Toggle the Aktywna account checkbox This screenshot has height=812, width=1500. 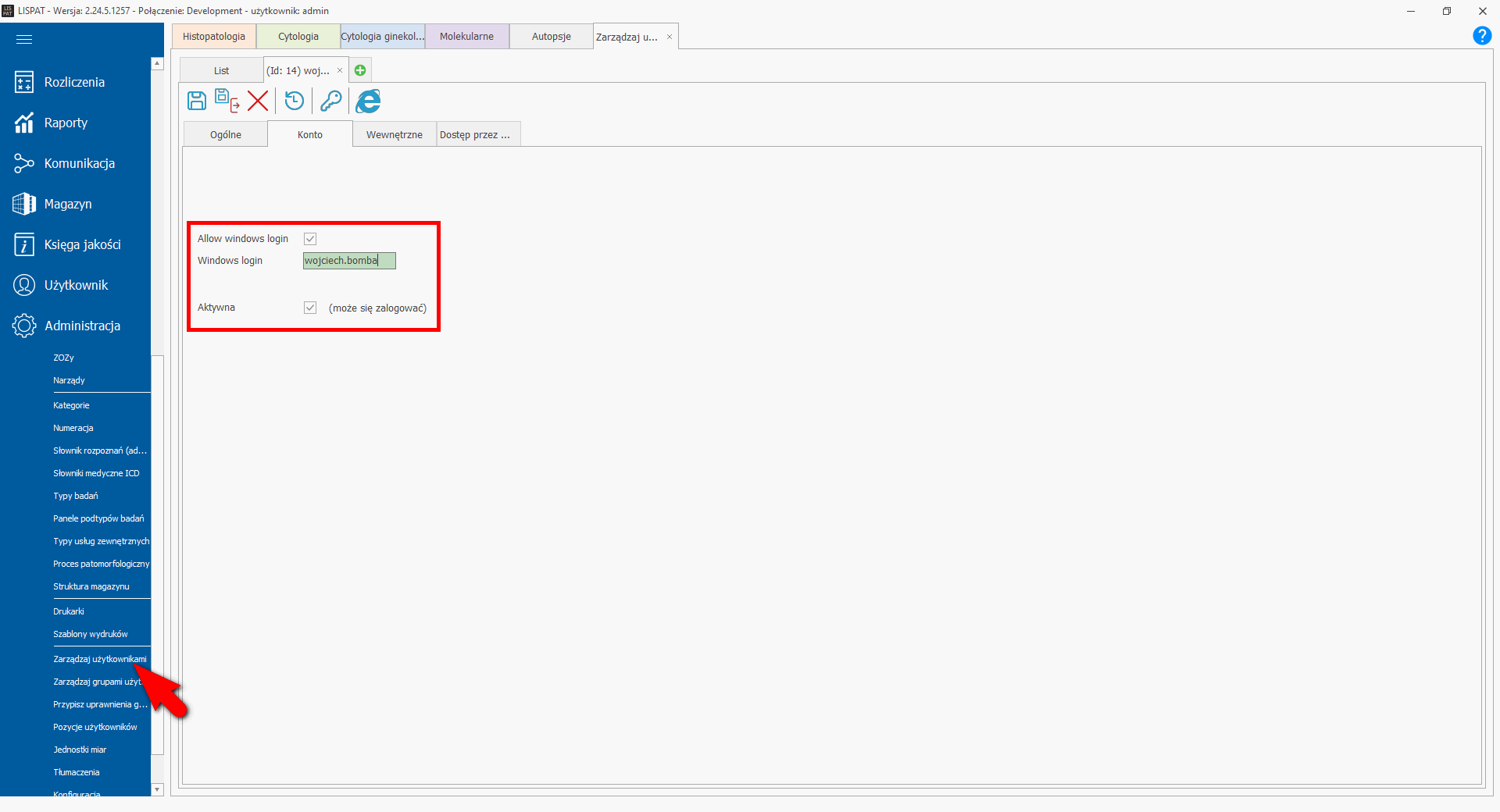310,308
